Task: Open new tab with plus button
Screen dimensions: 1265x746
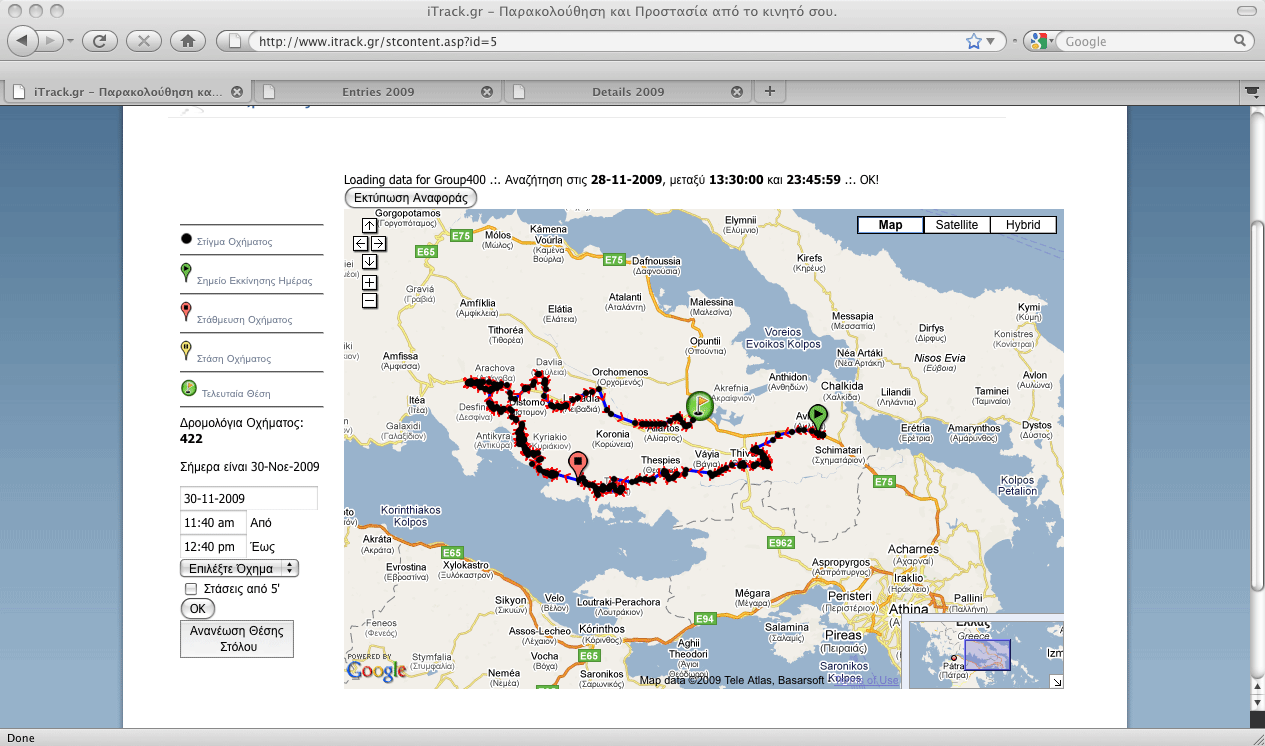Action: [769, 91]
